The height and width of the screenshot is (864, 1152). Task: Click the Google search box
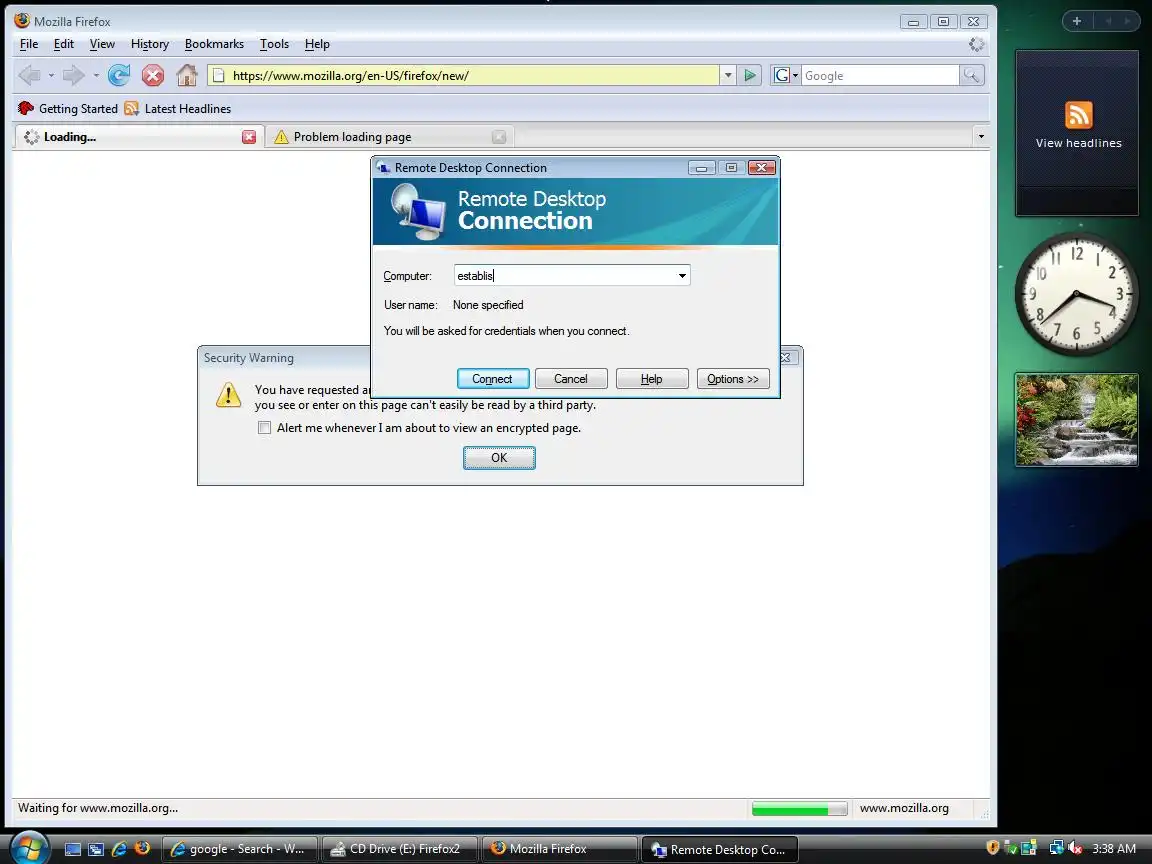pos(879,75)
